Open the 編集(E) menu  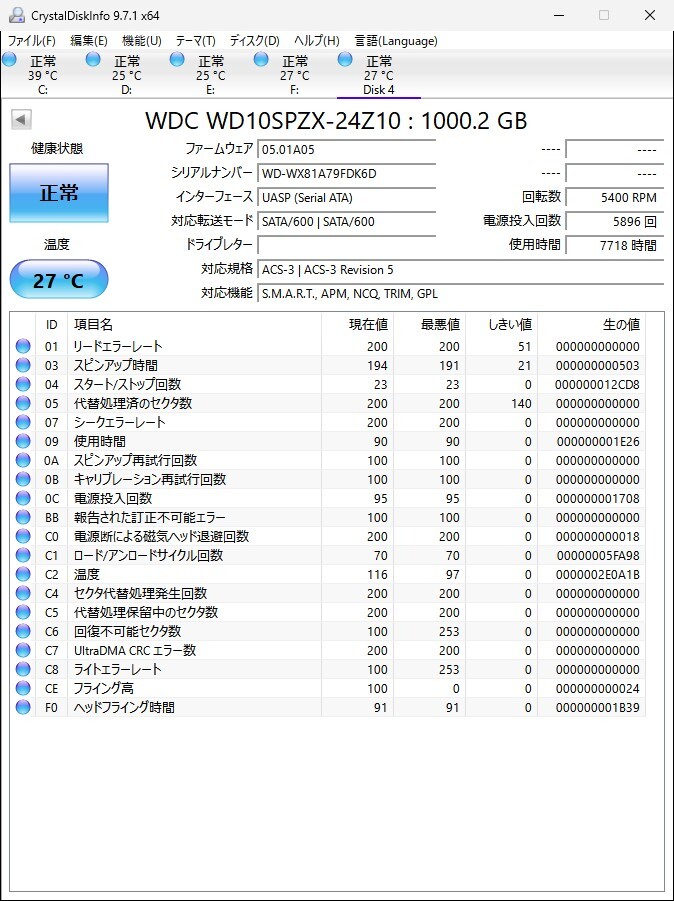(88, 41)
